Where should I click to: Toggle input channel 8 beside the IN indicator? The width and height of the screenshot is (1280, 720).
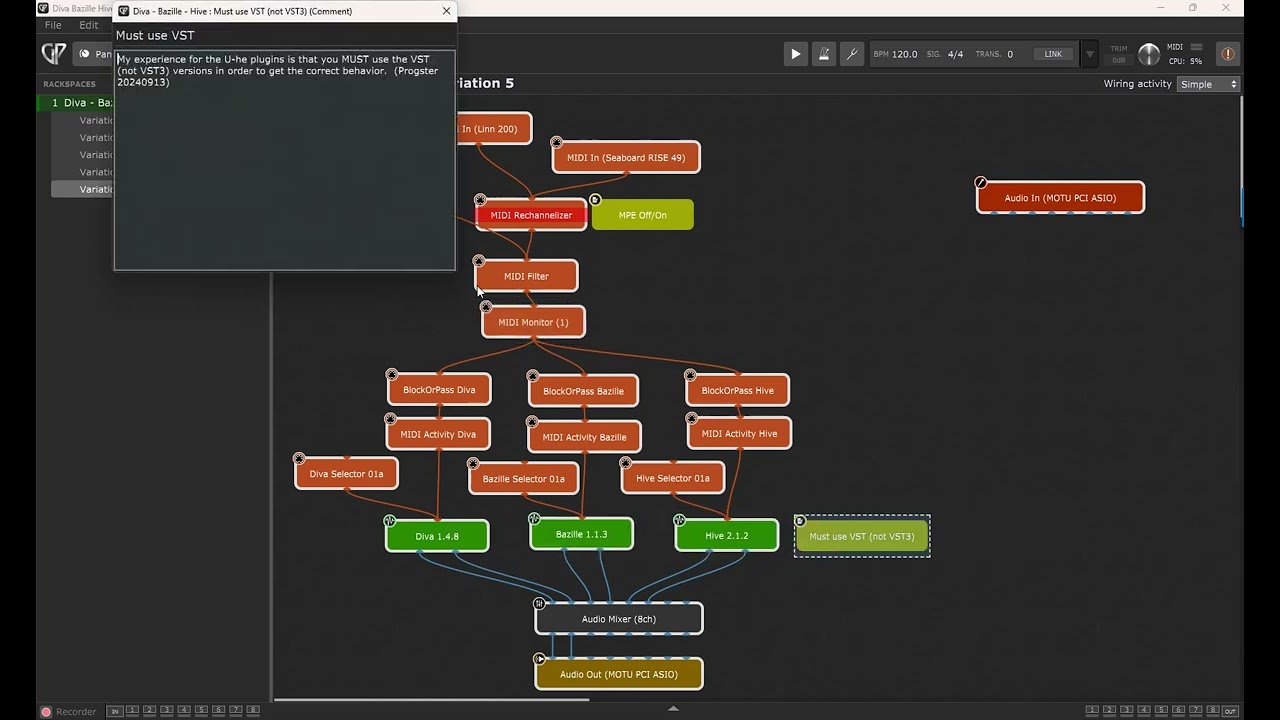coord(252,710)
